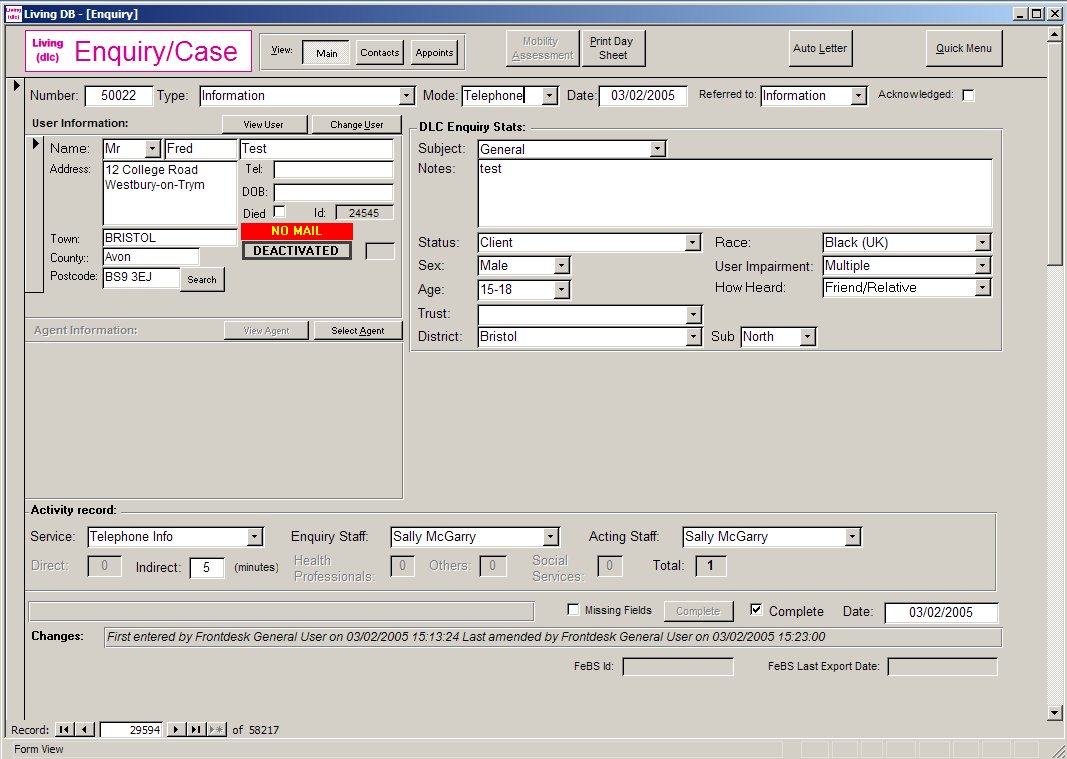1067x759 pixels.
Task: Click the Living DB title bar icon
Action: [13, 13]
